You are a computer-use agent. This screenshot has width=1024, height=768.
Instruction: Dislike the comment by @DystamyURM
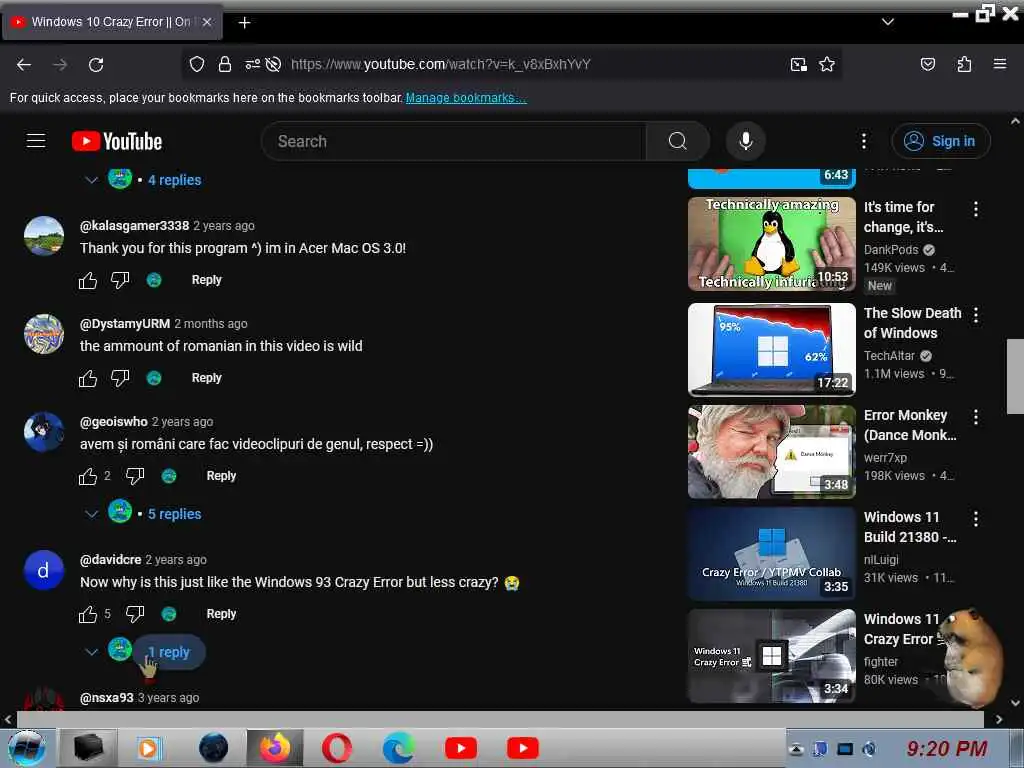(120, 378)
